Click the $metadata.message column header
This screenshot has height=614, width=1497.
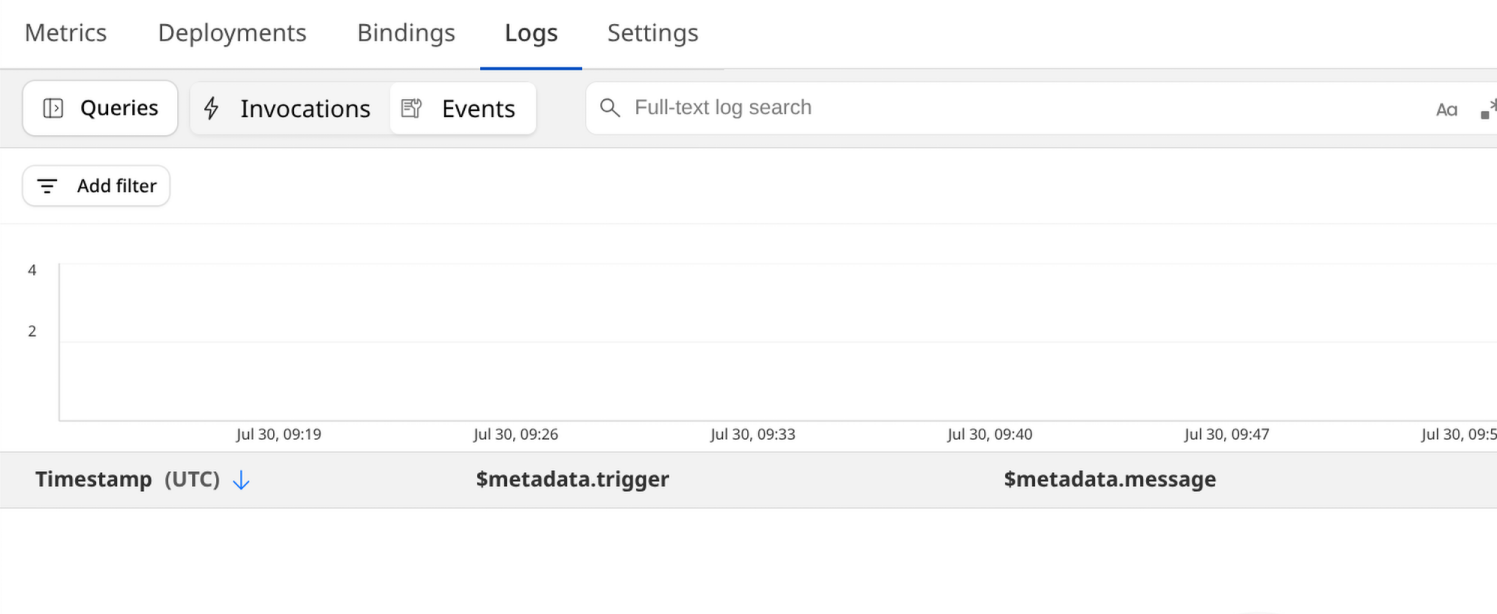[1109, 480]
